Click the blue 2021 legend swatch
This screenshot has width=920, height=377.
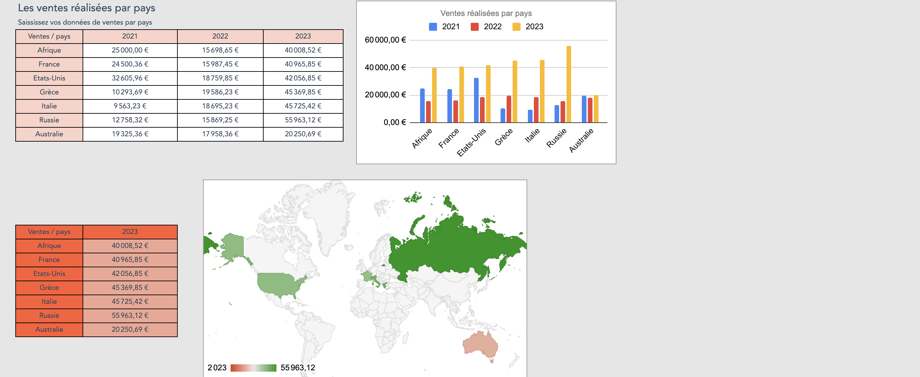(433, 26)
